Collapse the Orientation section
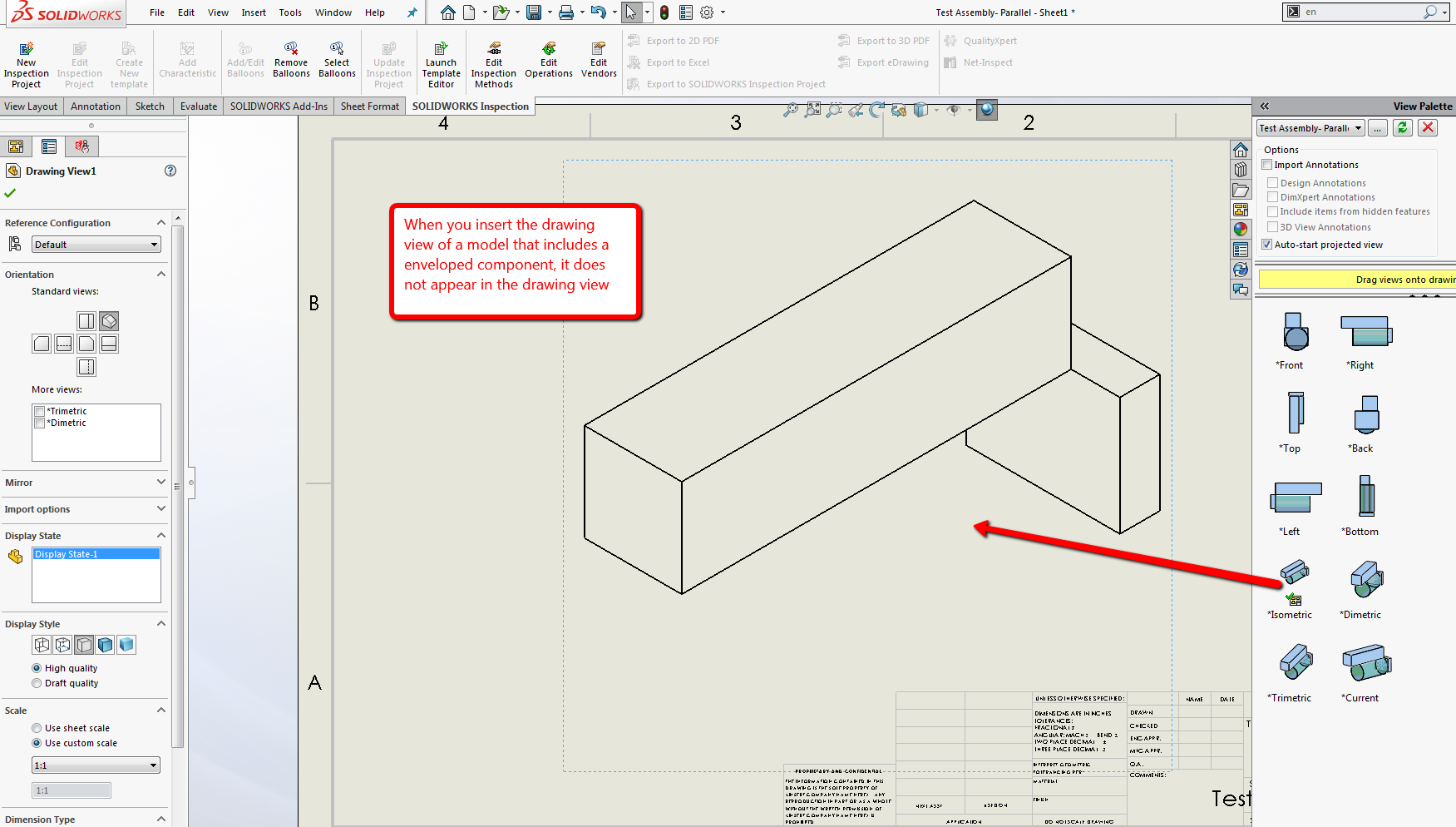This screenshot has width=1456, height=827. tap(161, 275)
